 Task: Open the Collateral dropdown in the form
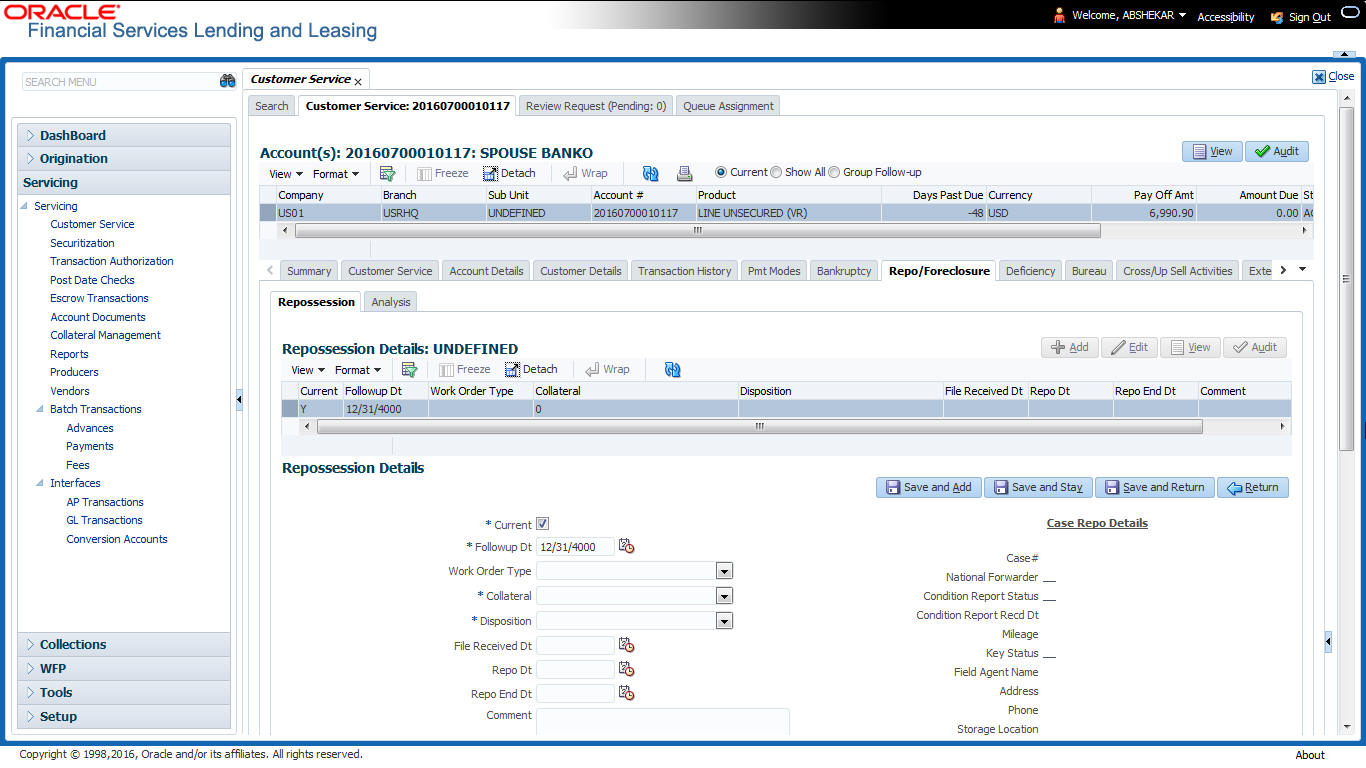click(x=724, y=596)
